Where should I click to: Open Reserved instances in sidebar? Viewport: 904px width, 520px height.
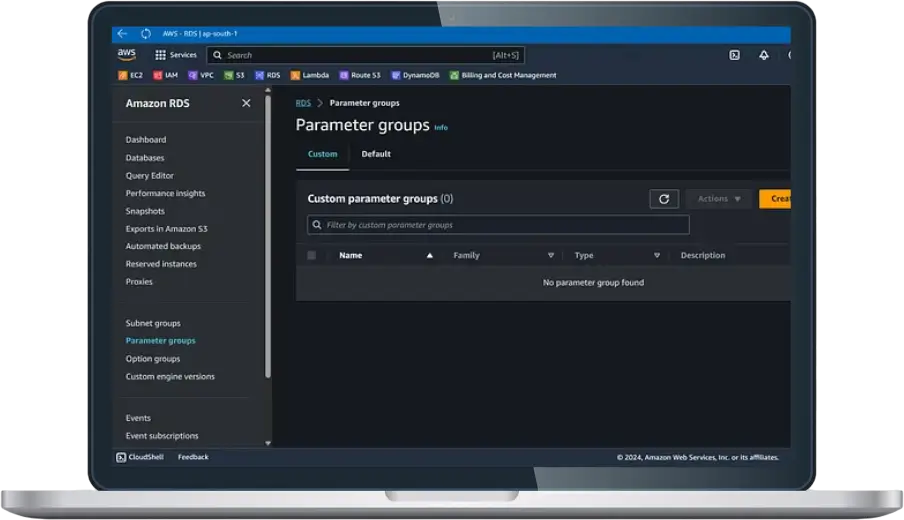161,264
